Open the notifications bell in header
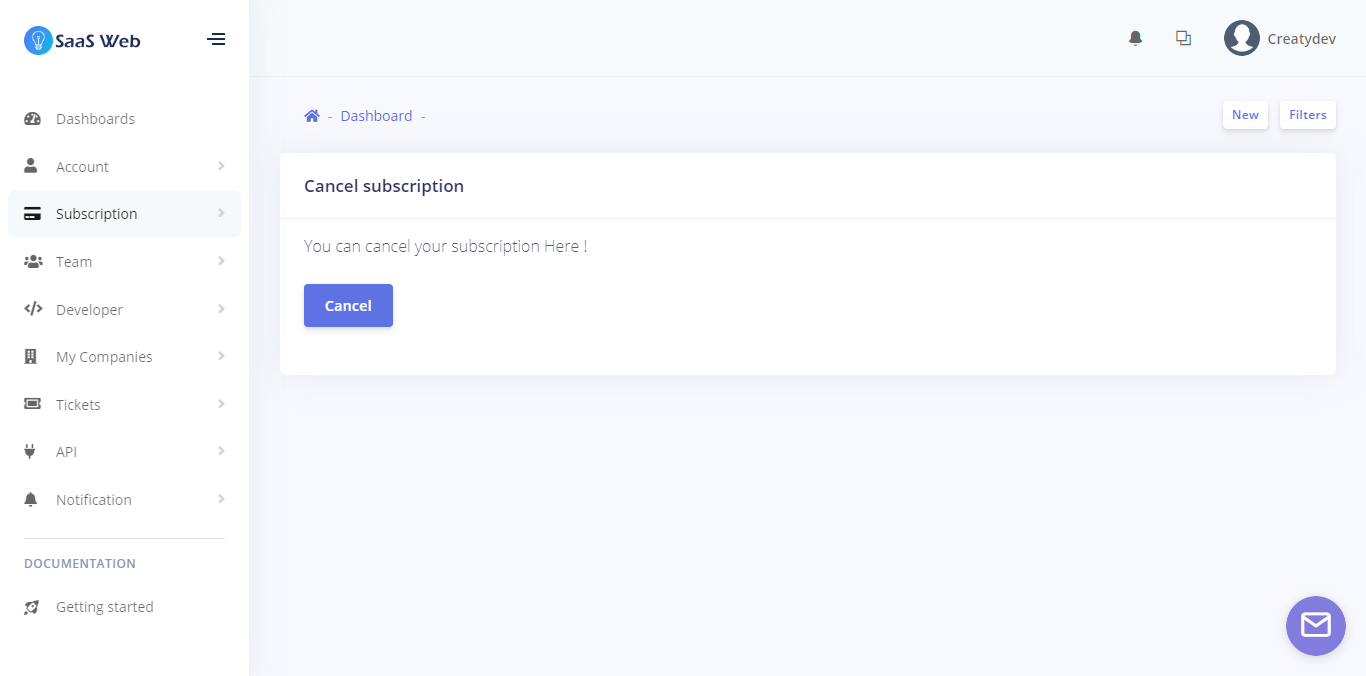The width and height of the screenshot is (1366, 676). click(1135, 38)
